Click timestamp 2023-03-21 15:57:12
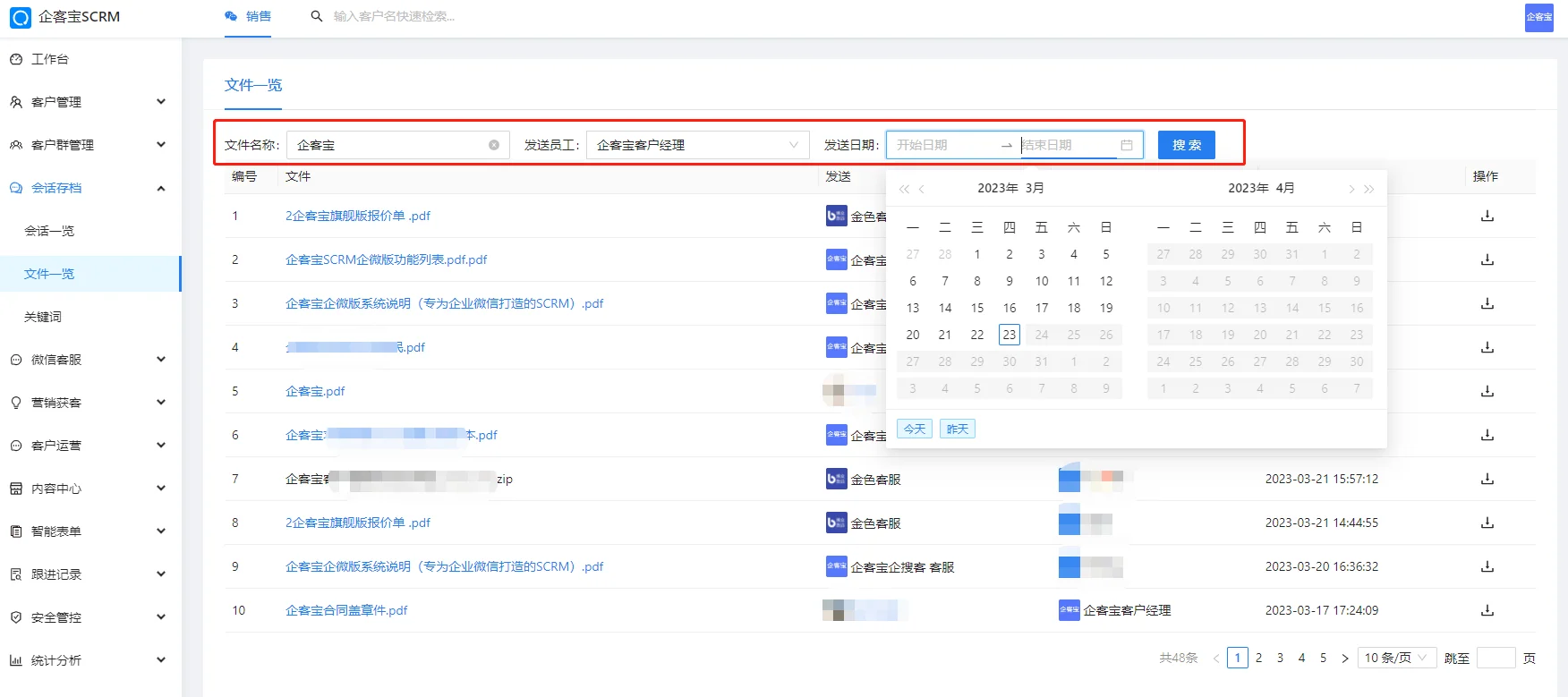The height and width of the screenshot is (697, 1568). coord(1322,479)
